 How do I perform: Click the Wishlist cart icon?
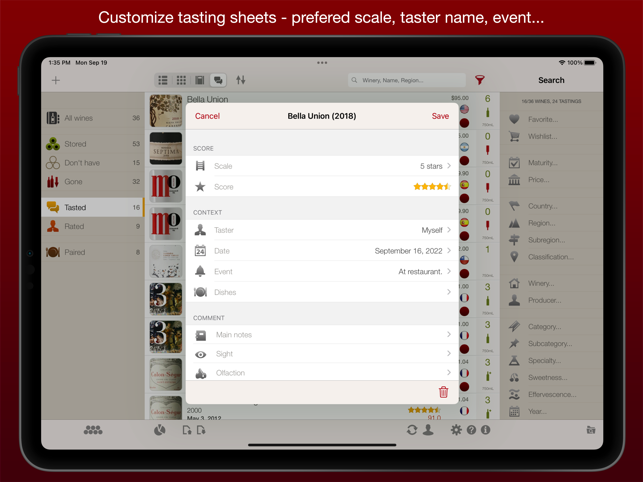click(514, 136)
